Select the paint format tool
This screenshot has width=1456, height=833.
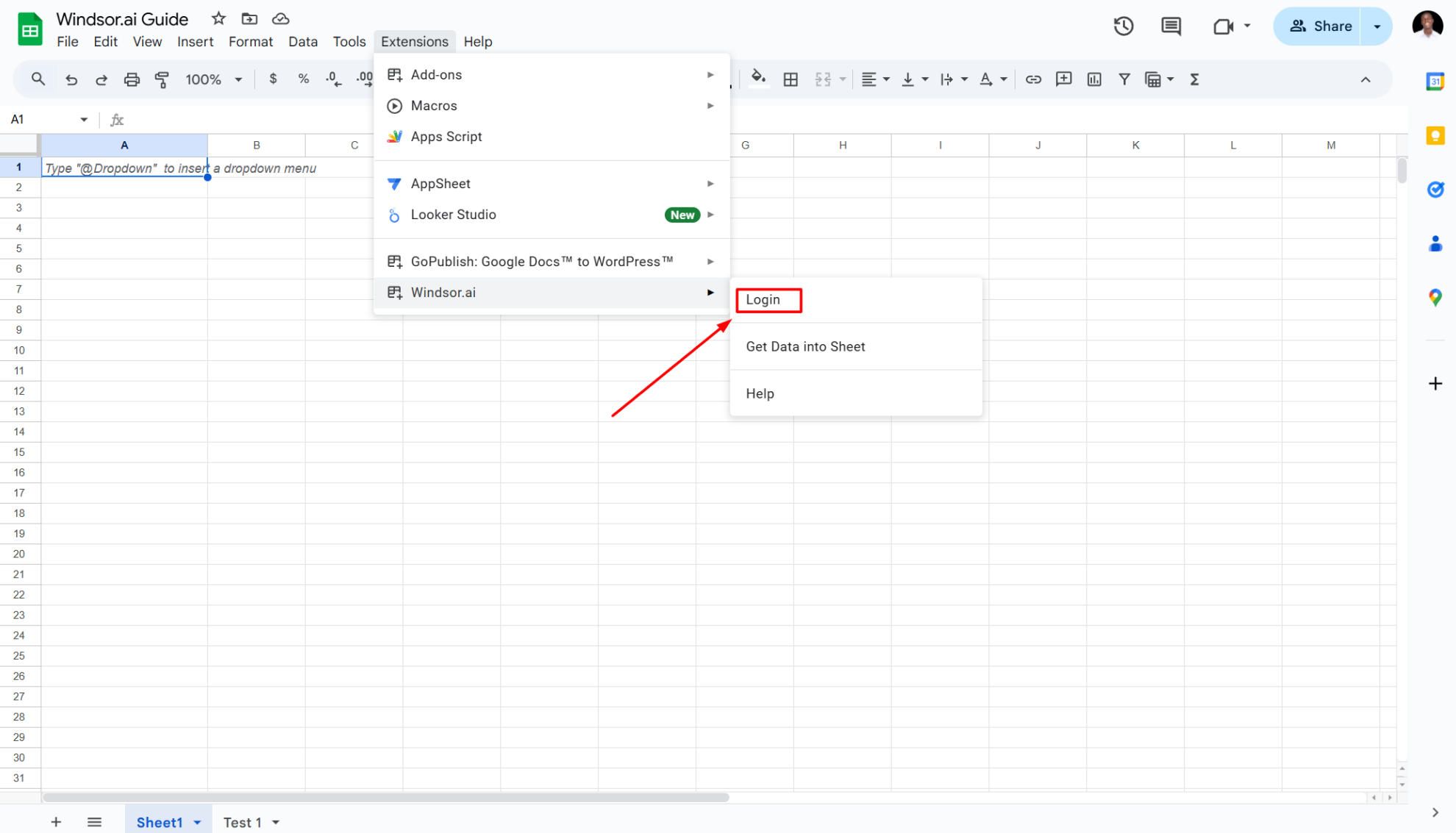(162, 79)
